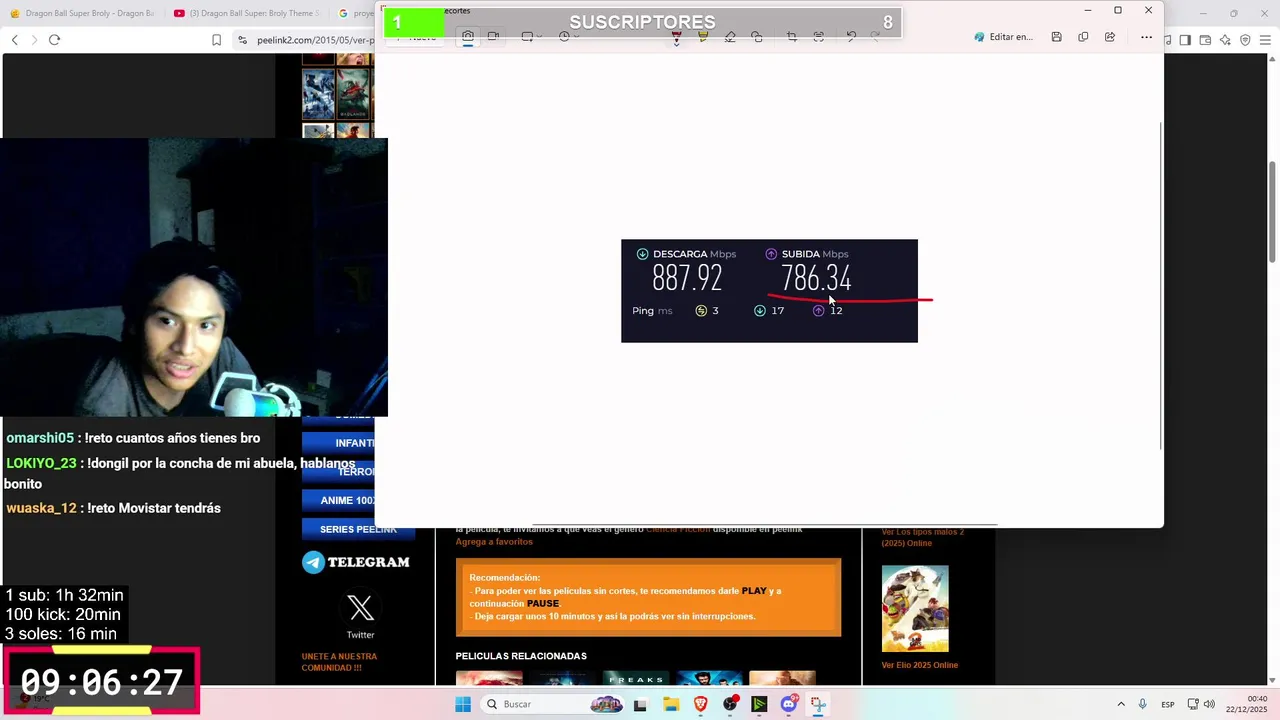Open the Brave wallet icon
The image size is (1280, 720).
click(1205, 40)
